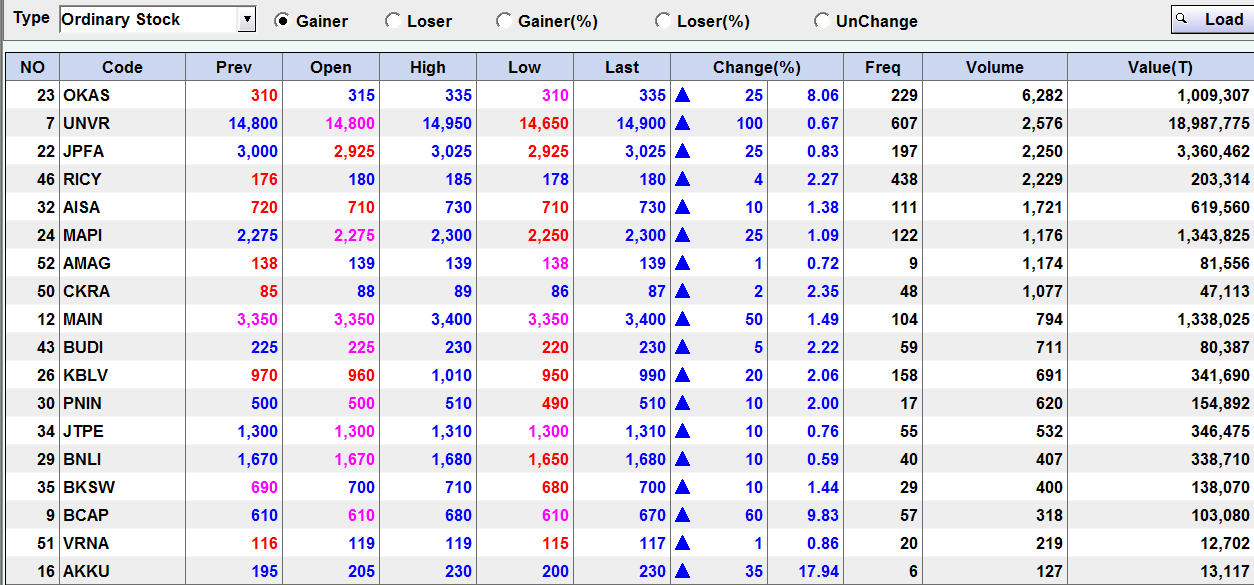
Task: Click the up arrow in AKKU row
Action: coord(683,571)
